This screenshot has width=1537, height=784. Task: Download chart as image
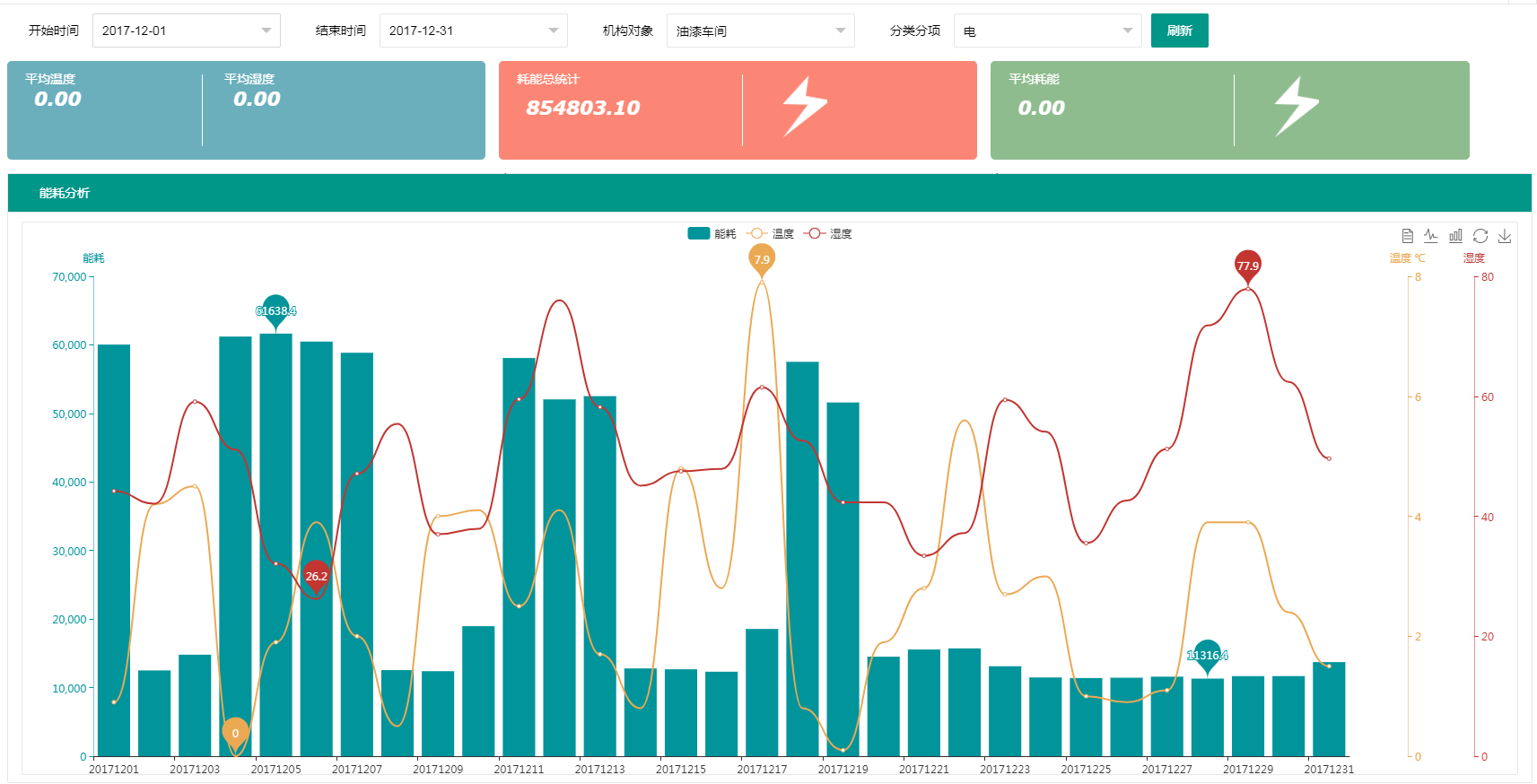[1505, 236]
